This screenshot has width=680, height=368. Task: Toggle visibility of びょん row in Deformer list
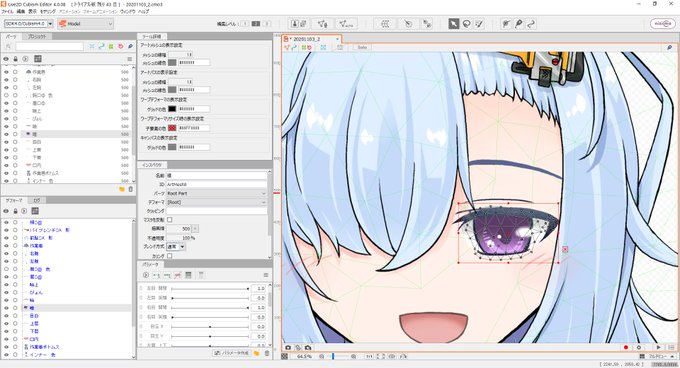click(x=6, y=293)
